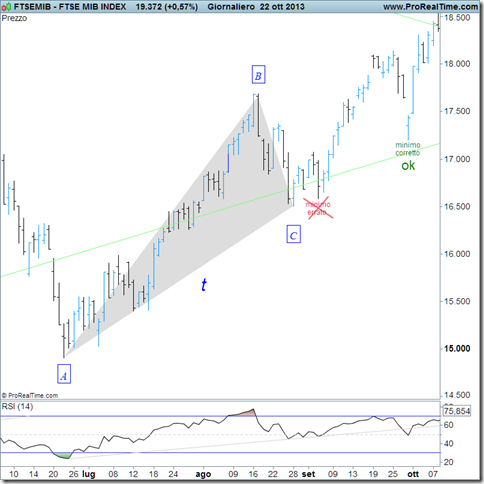Select the boxed B wave label

(258, 74)
